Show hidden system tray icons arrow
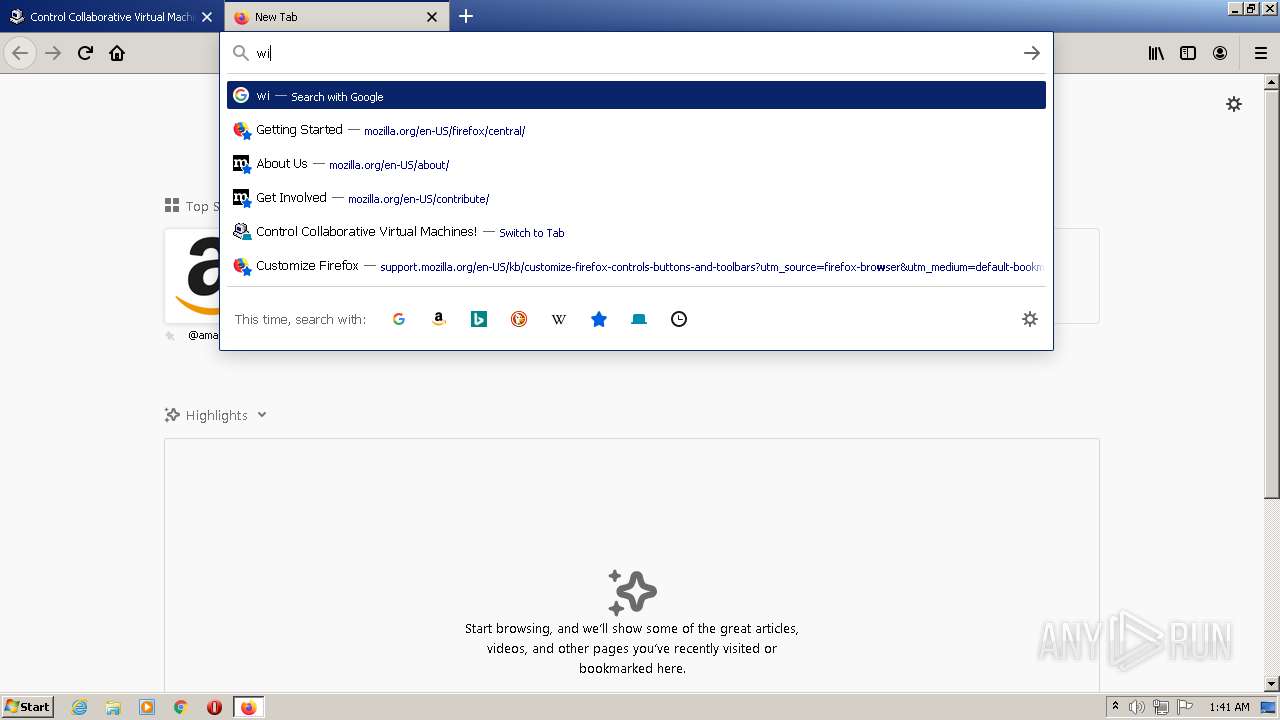 [x=1115, y=707]
